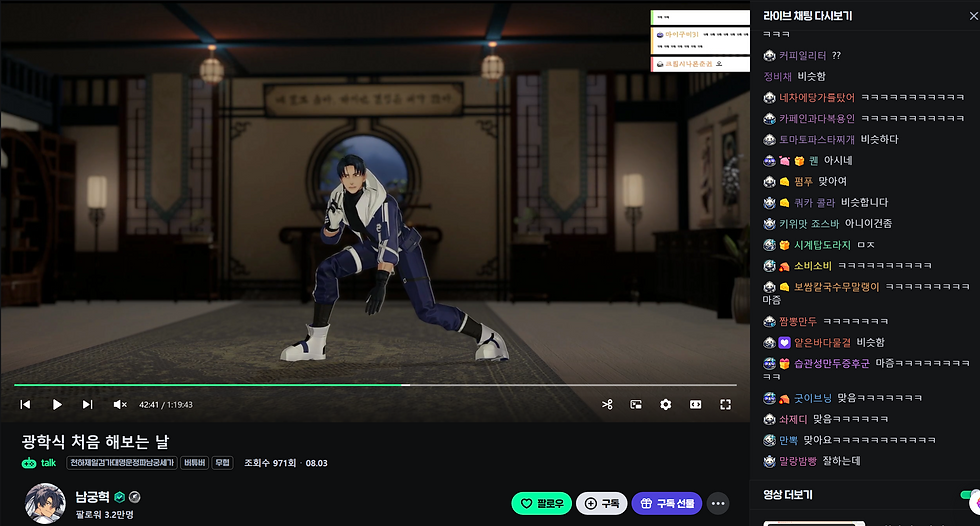Select the 무협 tag
This screenshot has width=980, height=526.
click(222, 463)
